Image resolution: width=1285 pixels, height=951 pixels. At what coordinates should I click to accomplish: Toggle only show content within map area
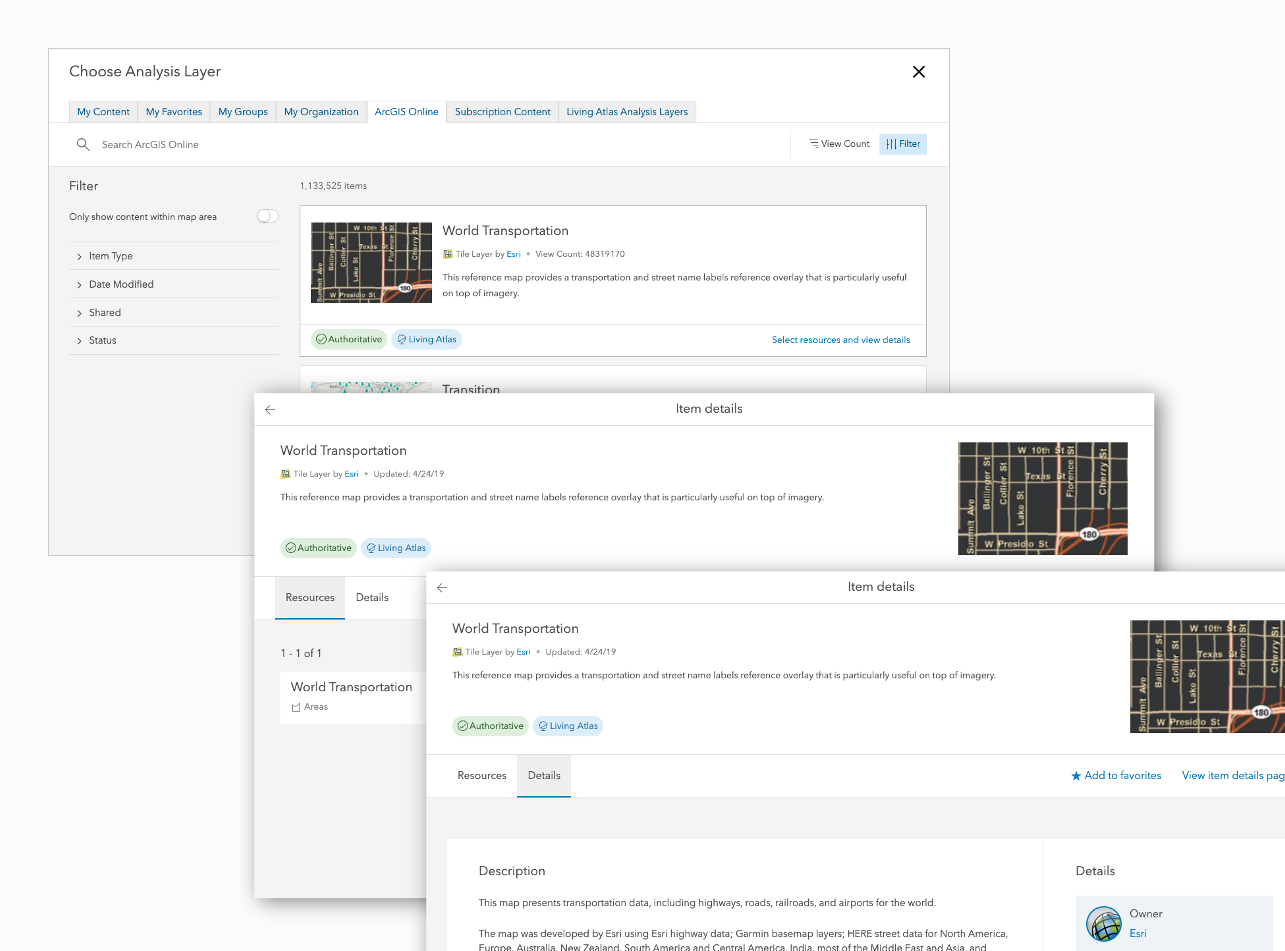click(x=267, y=216)
